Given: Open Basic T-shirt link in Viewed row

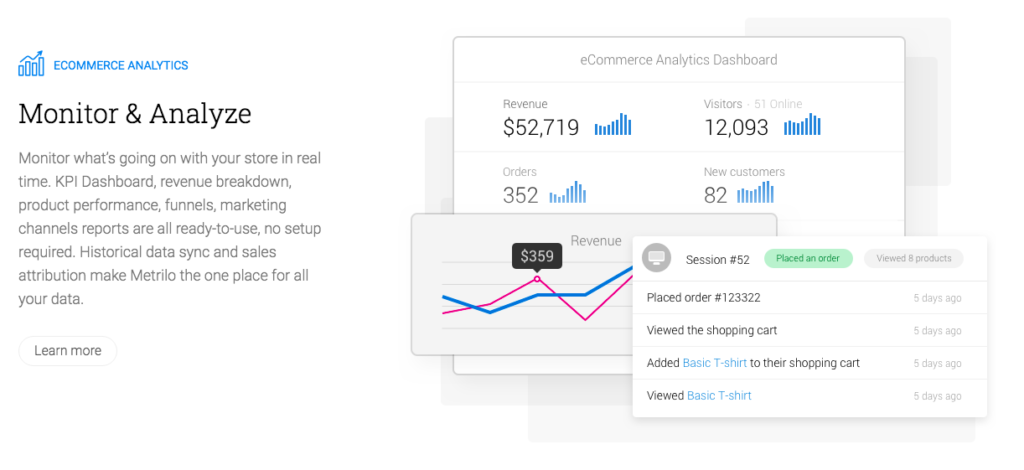Looking at the screenshot, I should (719, 396).
